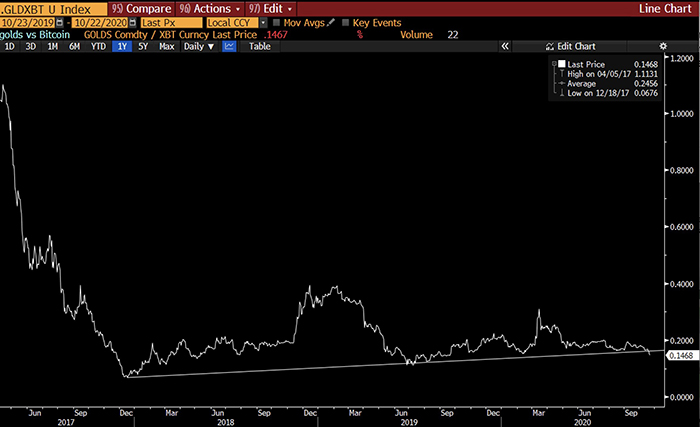700x427 pixels.
Task: Click the line chart type icon
Action: (x=229, y=46)
